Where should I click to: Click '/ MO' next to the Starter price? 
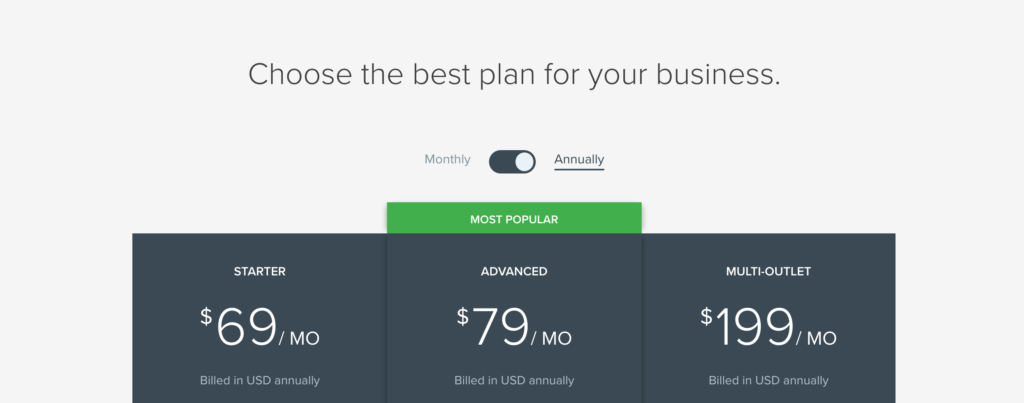(300, 339)
